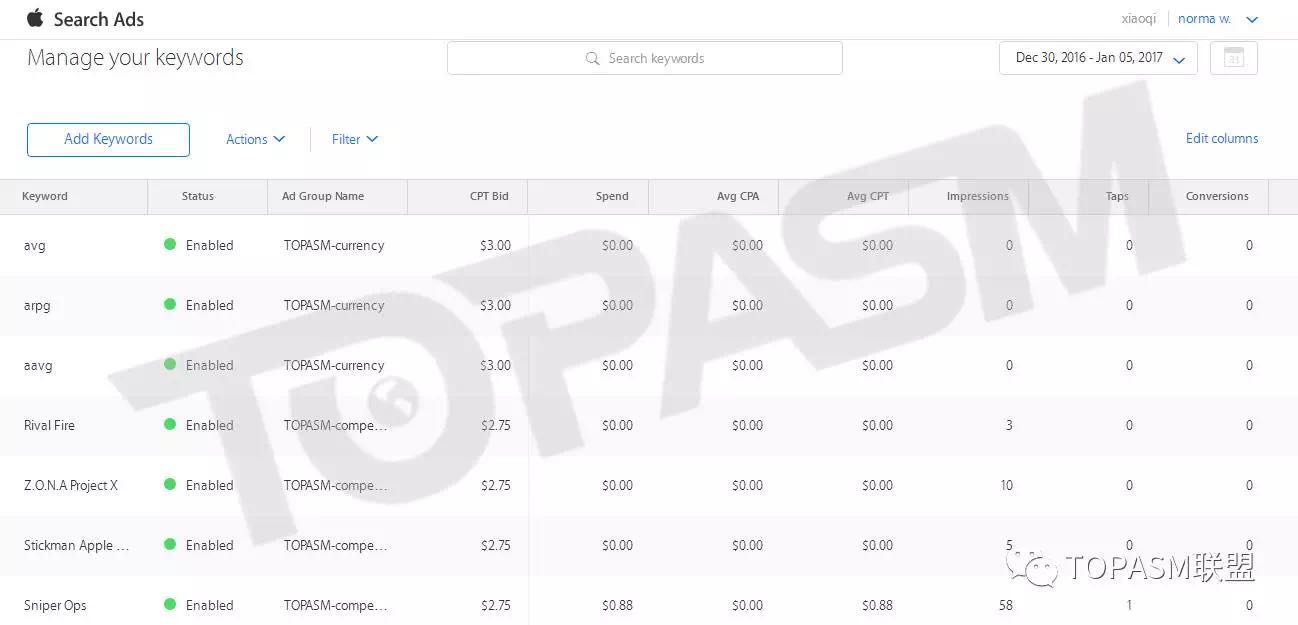1298x625 pixels.
Task: Click green status dot for Sniper Ops
Action: [170, 605]
